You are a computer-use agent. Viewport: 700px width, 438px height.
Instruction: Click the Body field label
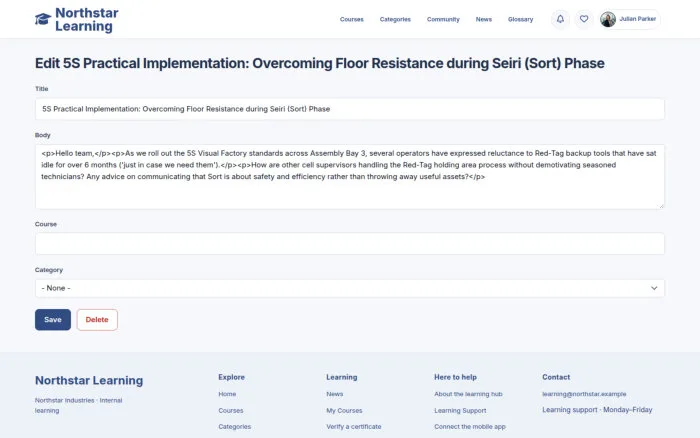[x=43, y=135]
